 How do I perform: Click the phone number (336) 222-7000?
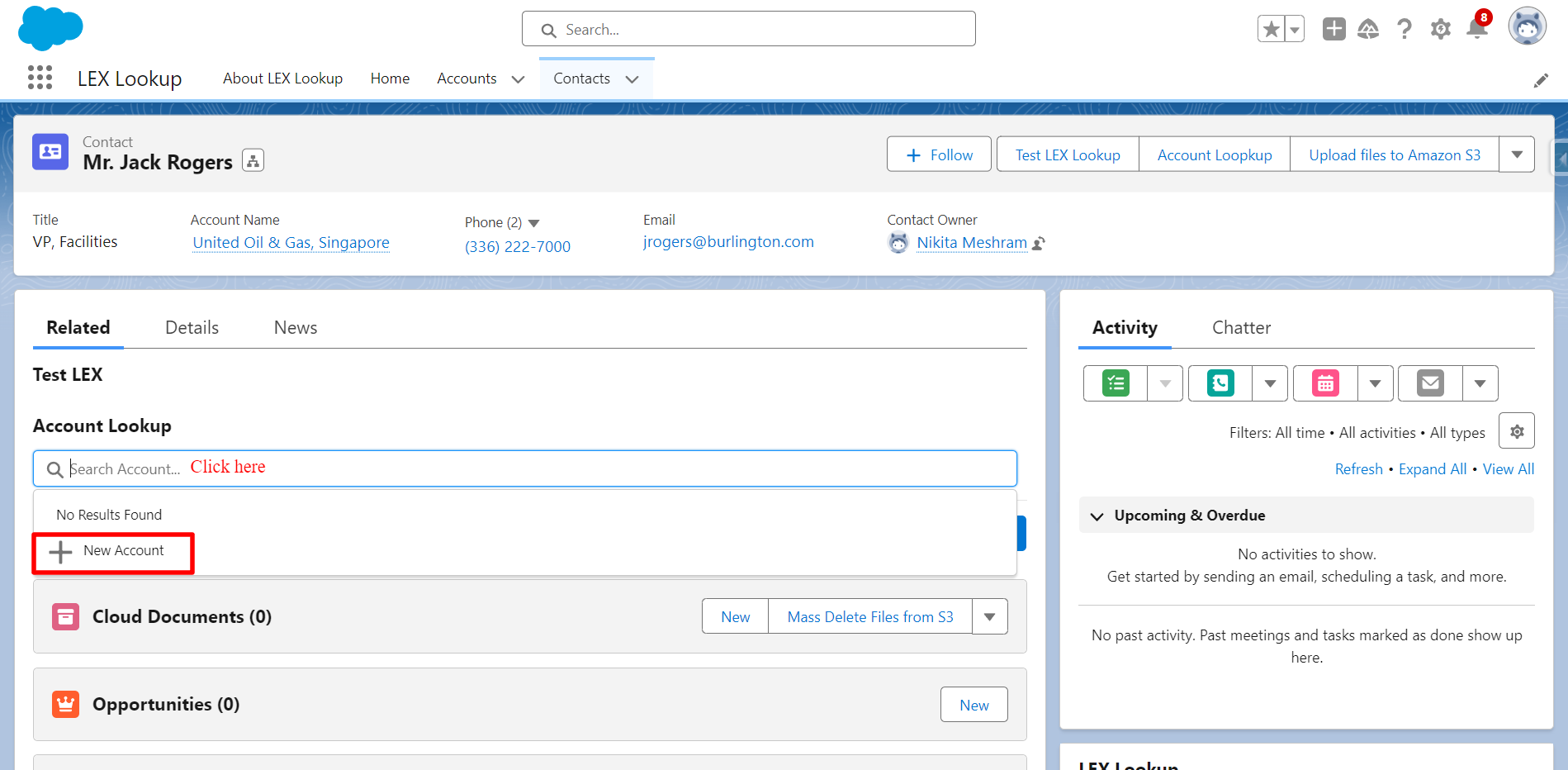518,246
